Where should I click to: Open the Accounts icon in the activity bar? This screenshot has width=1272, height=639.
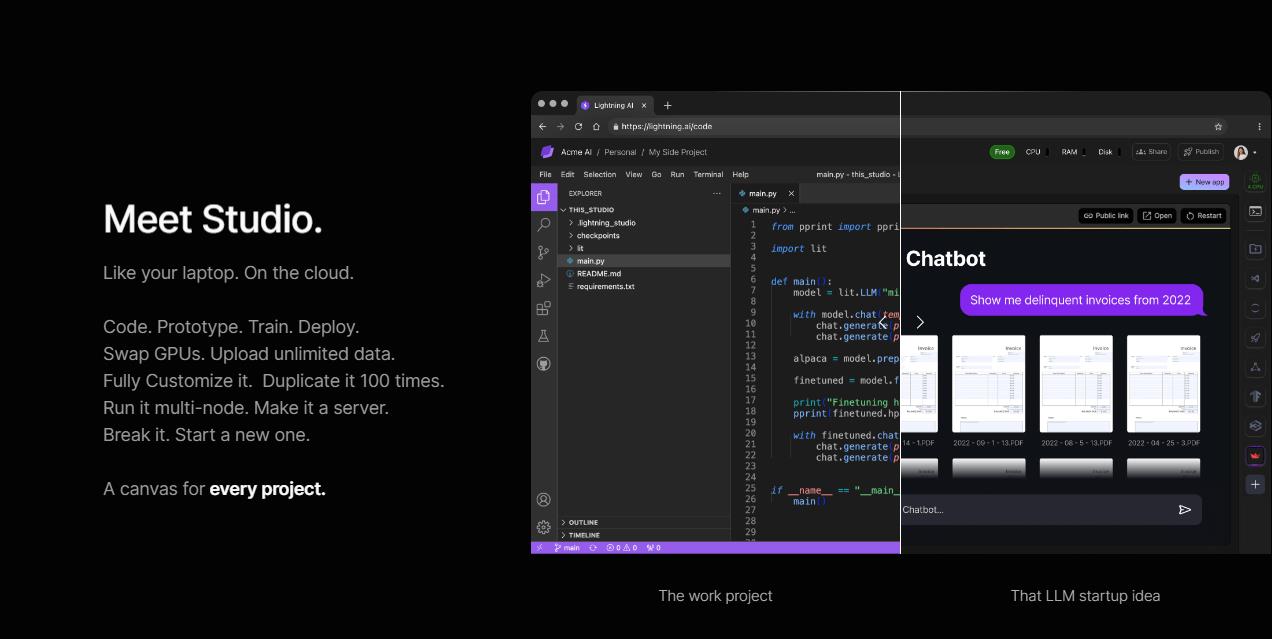[544, 499]
